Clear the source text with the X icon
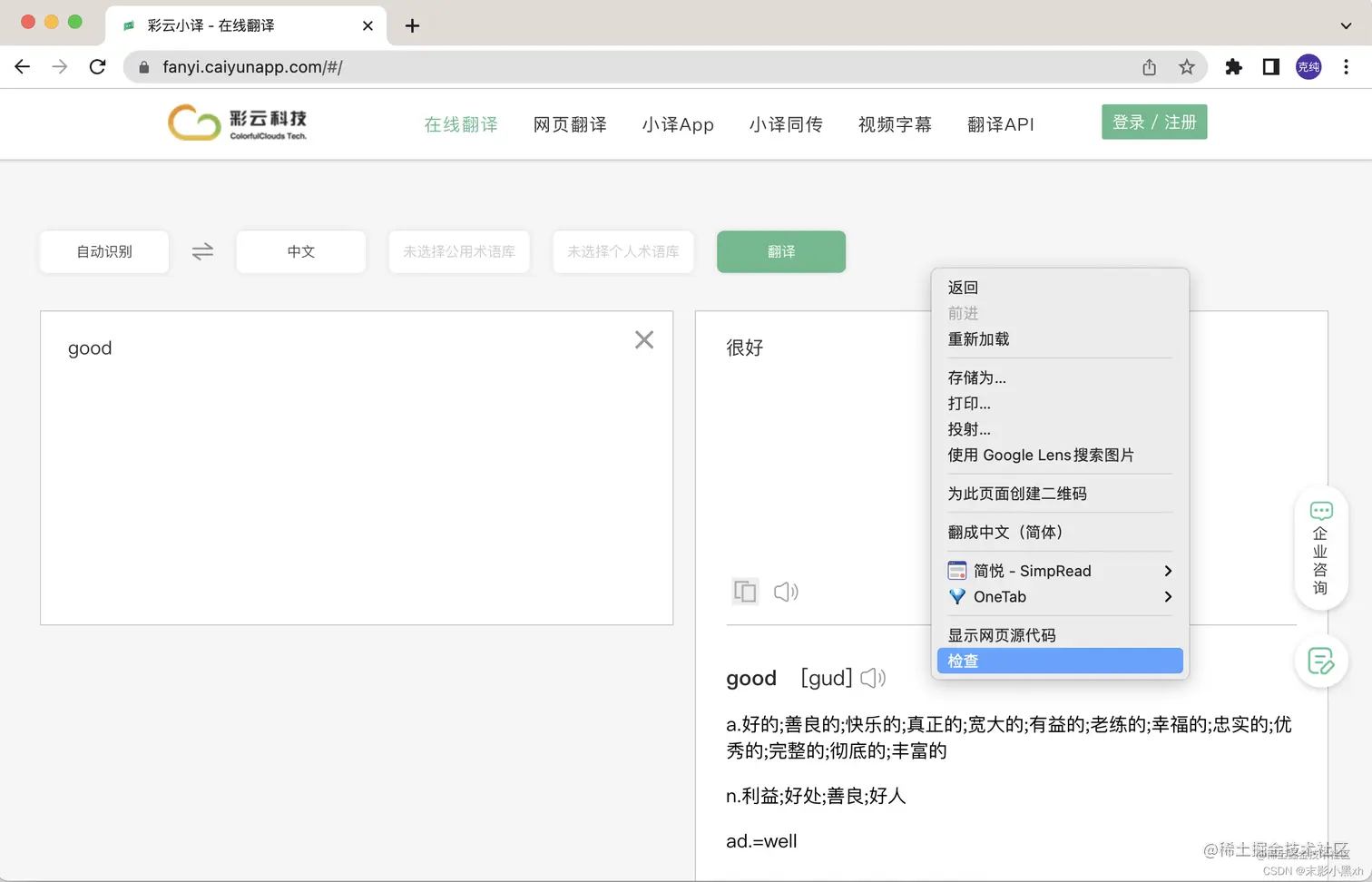This screenshot has width=1372, height=882. click(x=644, y=339)
